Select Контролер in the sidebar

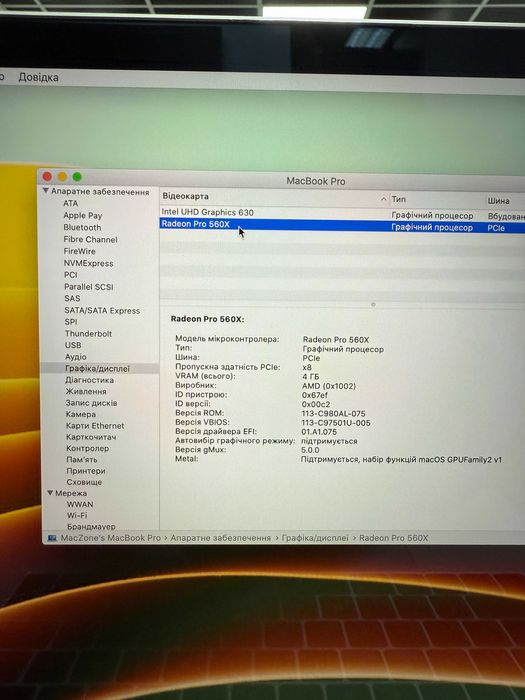point(88,448)
